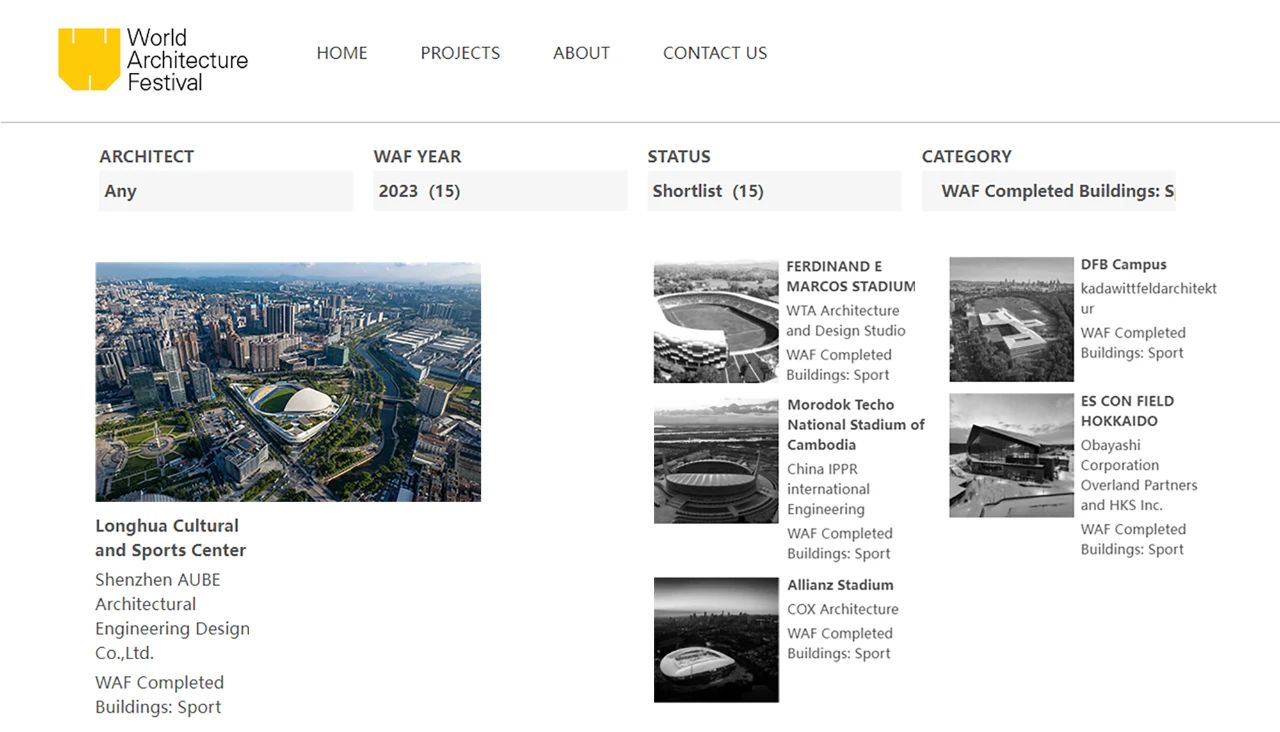The height and width of the screenshot is (732, 1280).
Task: Click the DFB Campus title link
Action: pos(1123,265)
